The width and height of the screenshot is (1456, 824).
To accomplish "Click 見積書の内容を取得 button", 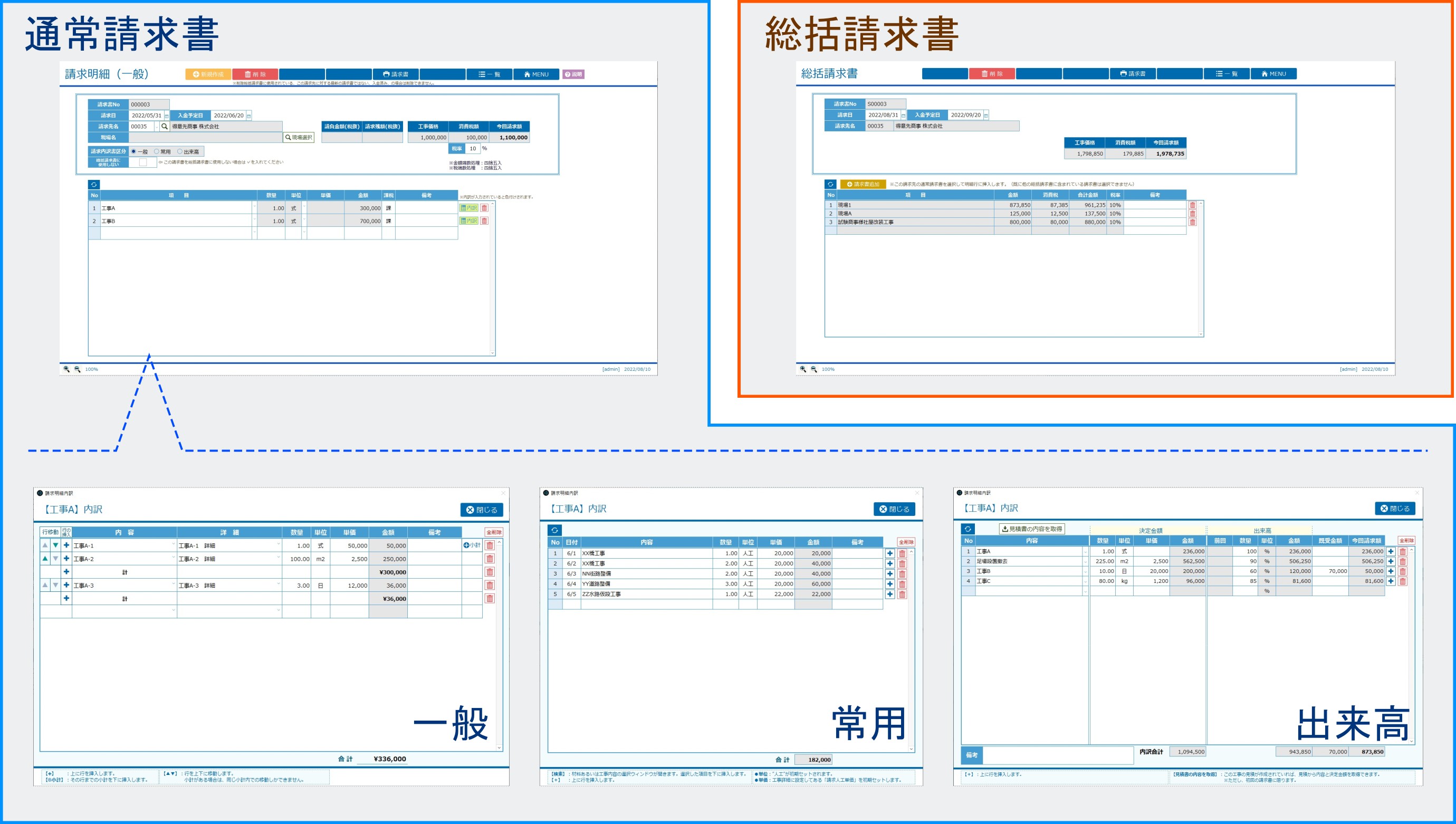I will click(x=1032, y=529).
